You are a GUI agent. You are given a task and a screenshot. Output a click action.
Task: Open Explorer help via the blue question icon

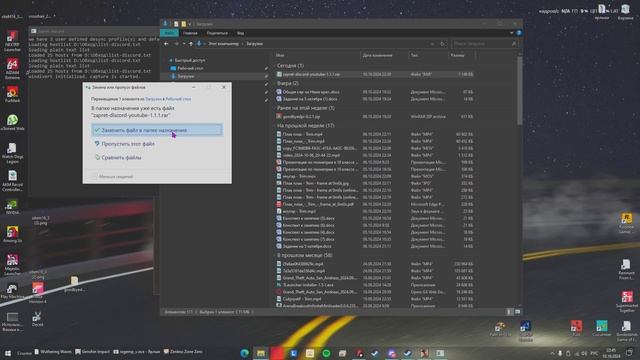click(x=519, y=33)
